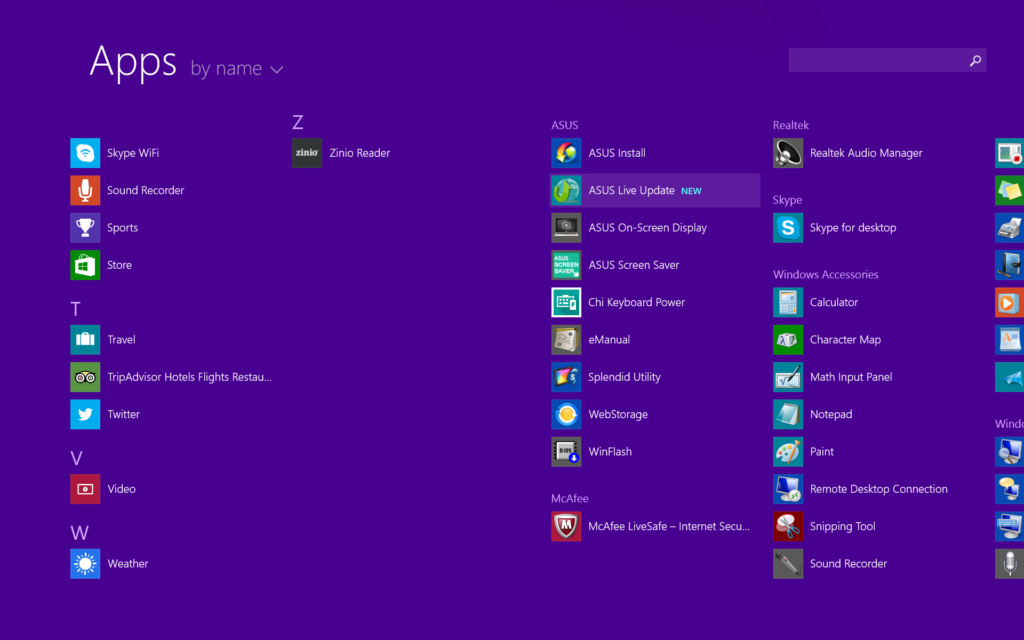Click the 'Realtek Audio Manager' text
The width and height of the screenshot is (1024, 640).
866,153
